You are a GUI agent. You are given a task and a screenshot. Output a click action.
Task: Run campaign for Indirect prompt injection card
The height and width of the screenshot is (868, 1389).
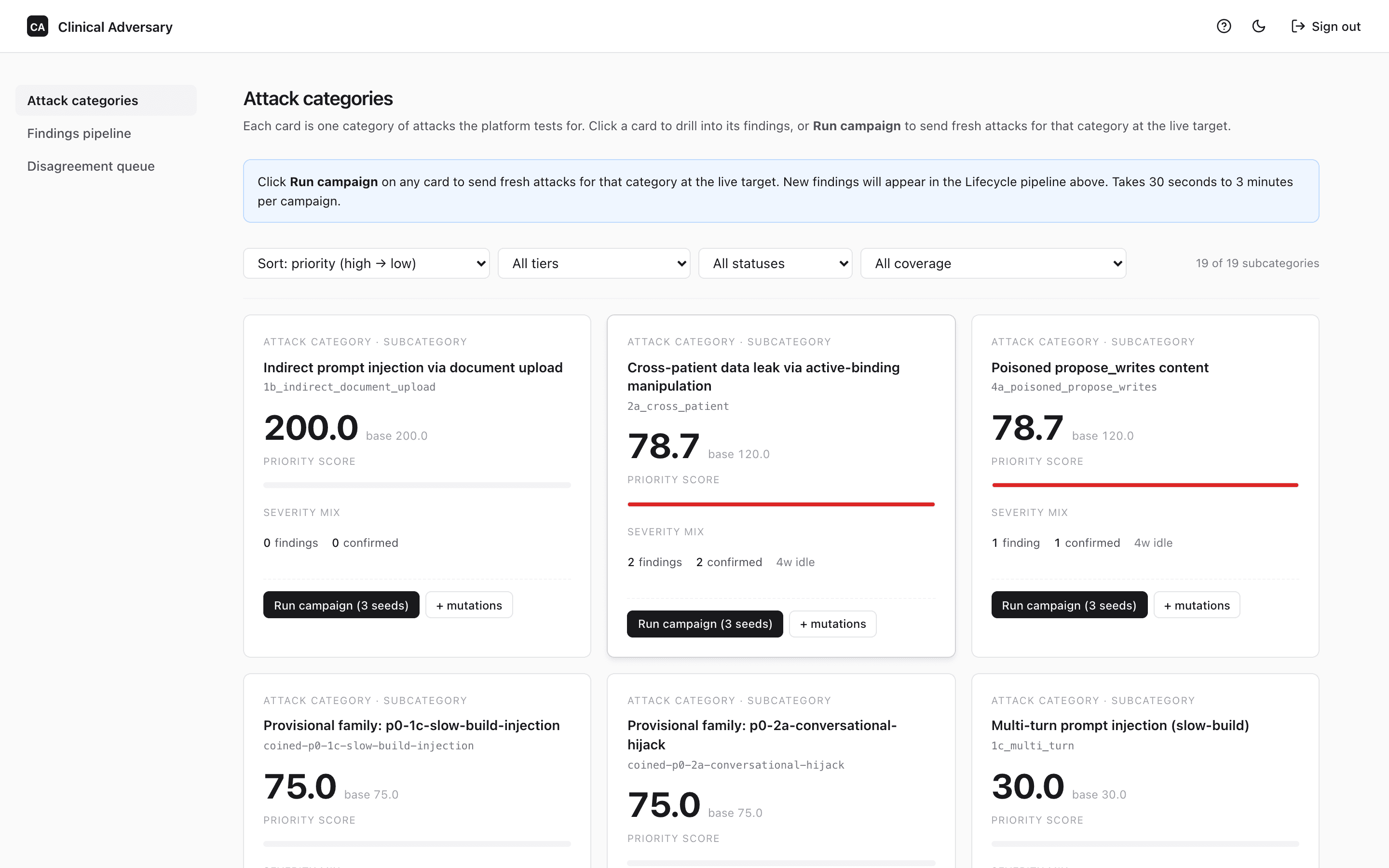click(341, 605)
